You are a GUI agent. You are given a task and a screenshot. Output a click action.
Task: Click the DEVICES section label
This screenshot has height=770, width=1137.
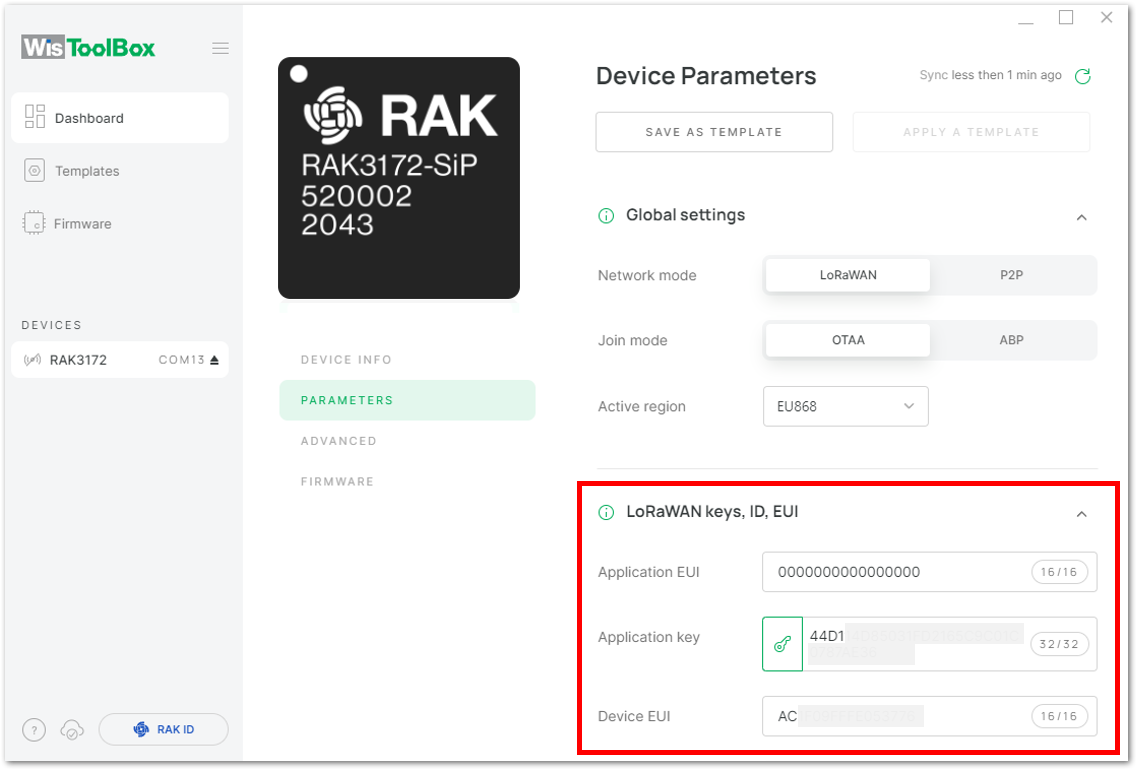(51, 325)
